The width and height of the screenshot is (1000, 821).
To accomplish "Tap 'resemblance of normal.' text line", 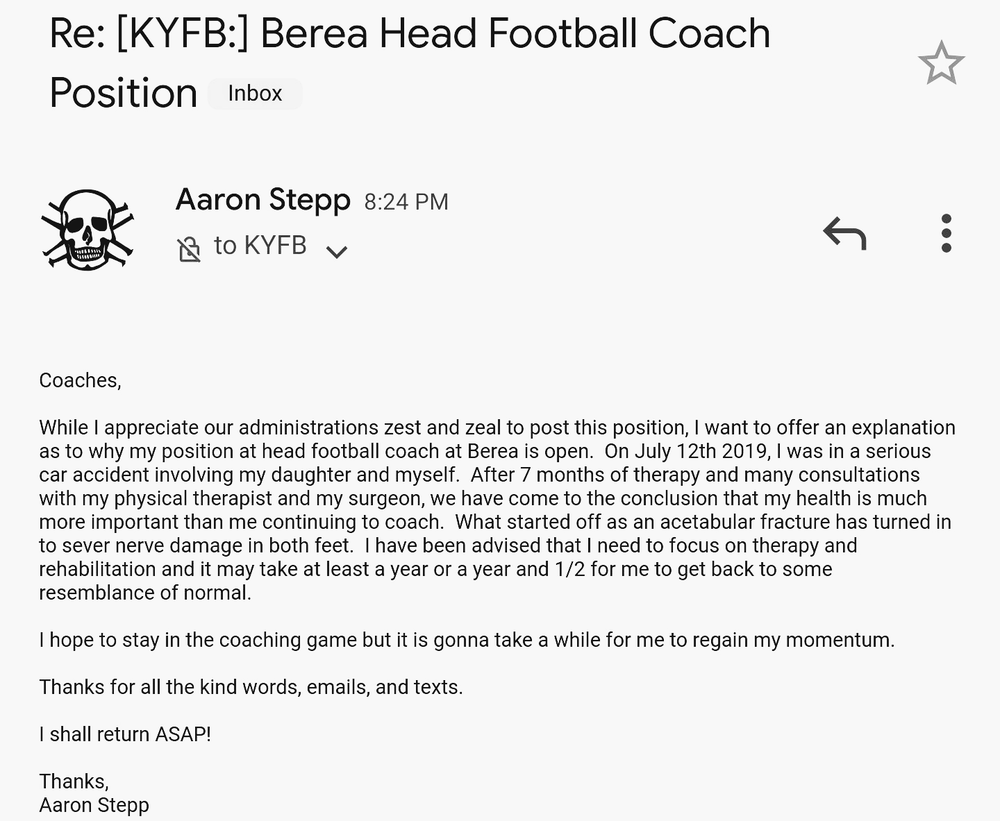I will coord(145,593).
